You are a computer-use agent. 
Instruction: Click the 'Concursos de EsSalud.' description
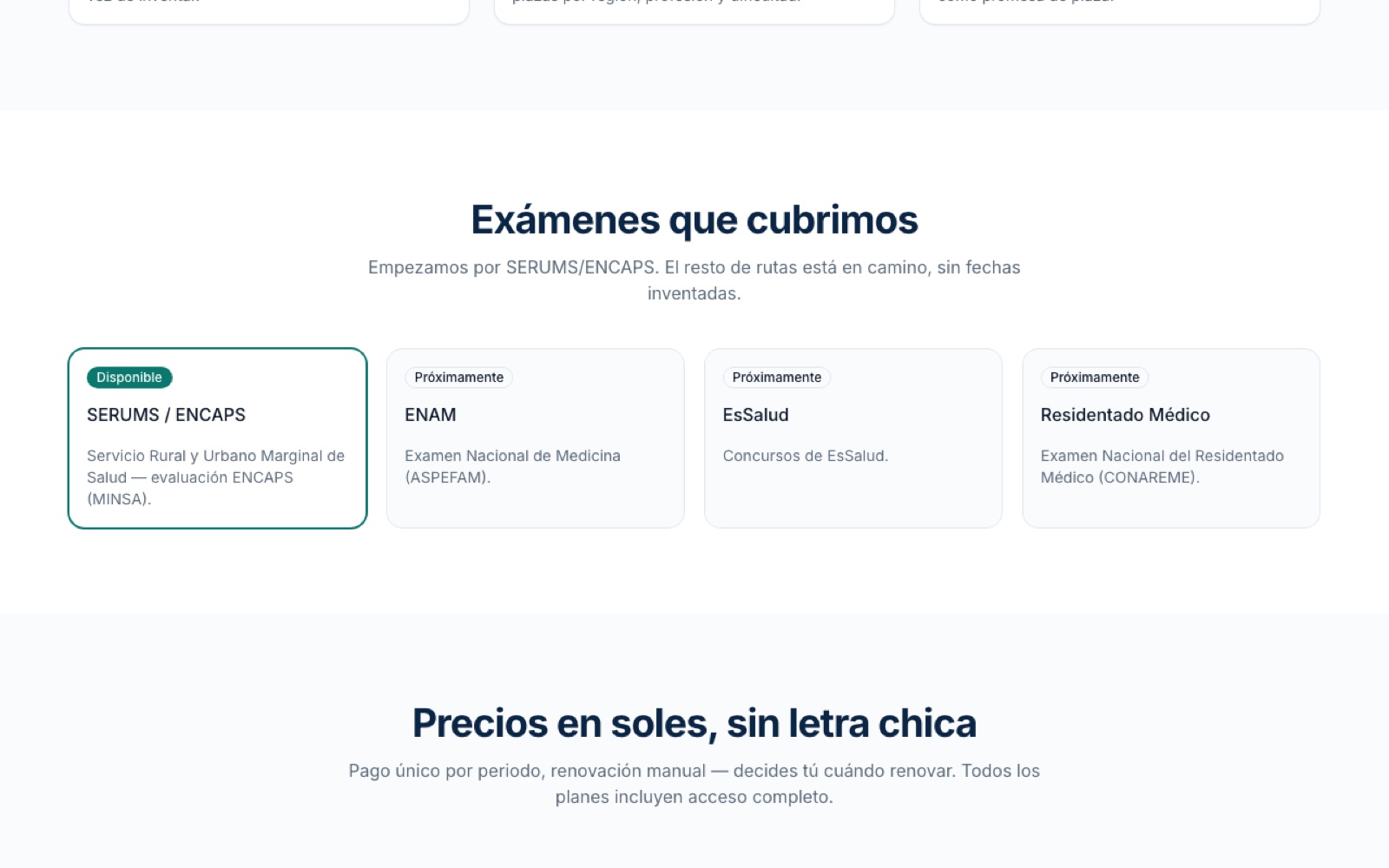pyautogui.click(x=806, y=456)
